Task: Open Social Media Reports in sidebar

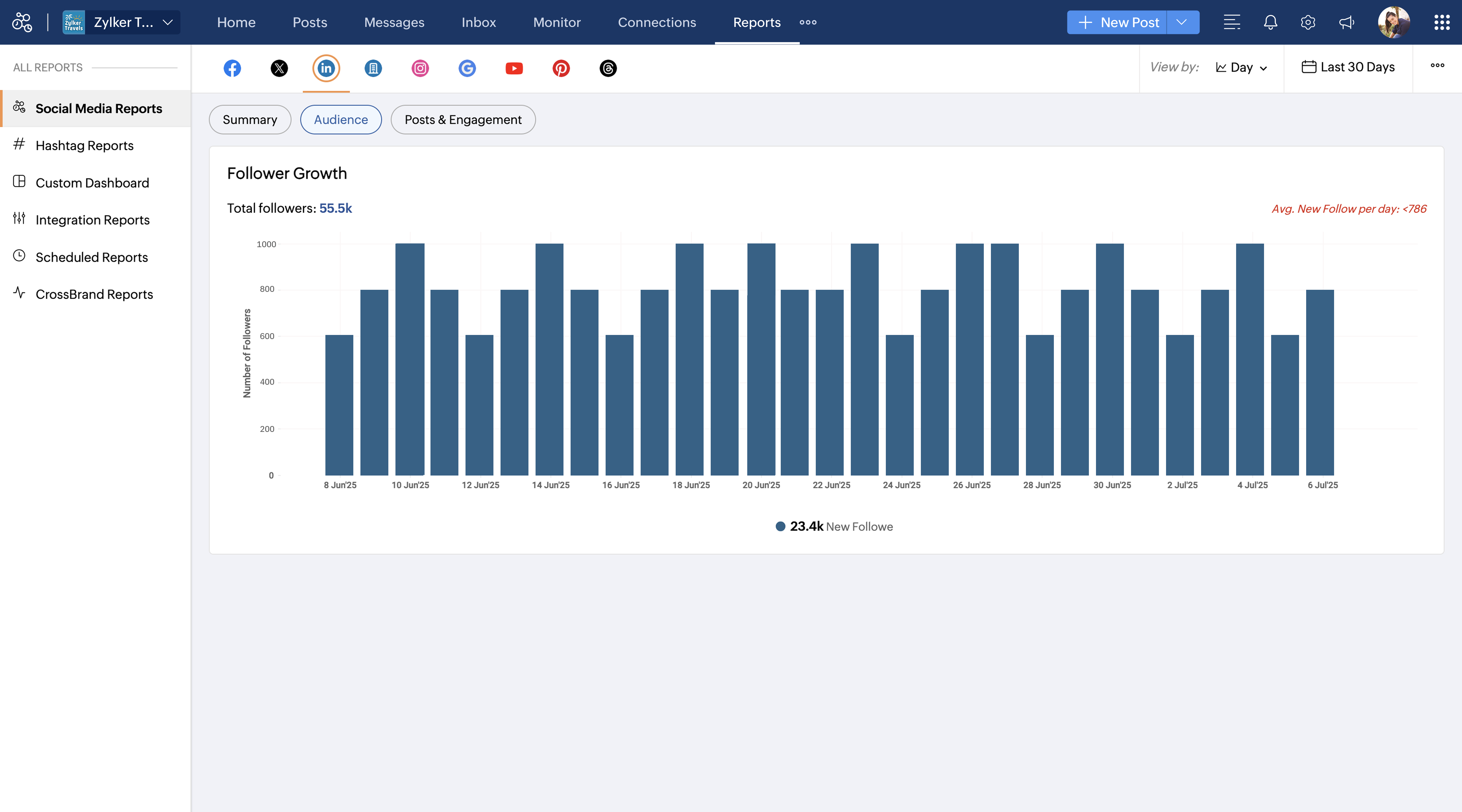Action: tap(96, 108)
